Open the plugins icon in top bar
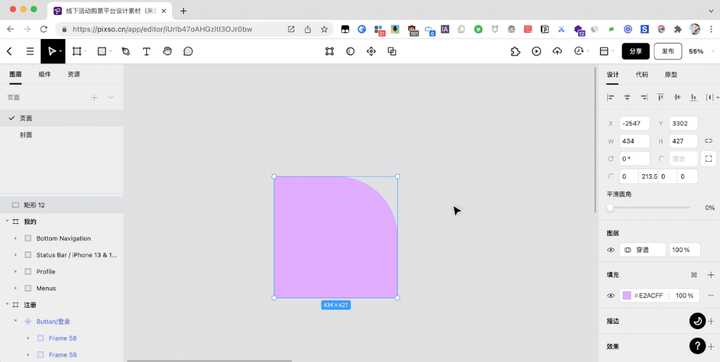Screen dimensions: 720x362 515,51
